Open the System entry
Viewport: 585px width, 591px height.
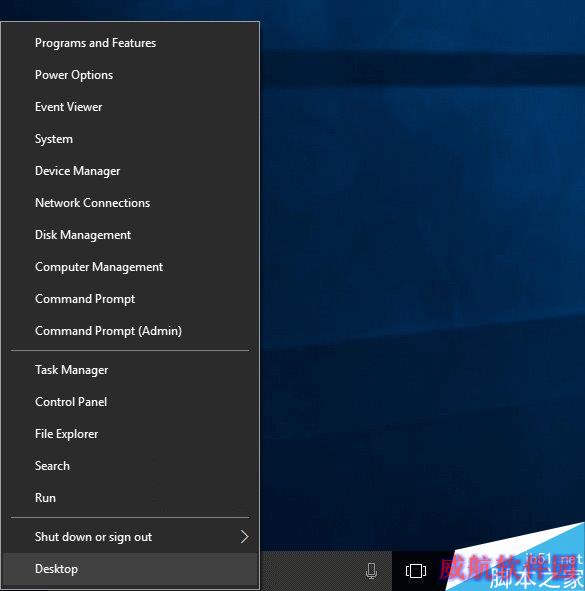130,139
